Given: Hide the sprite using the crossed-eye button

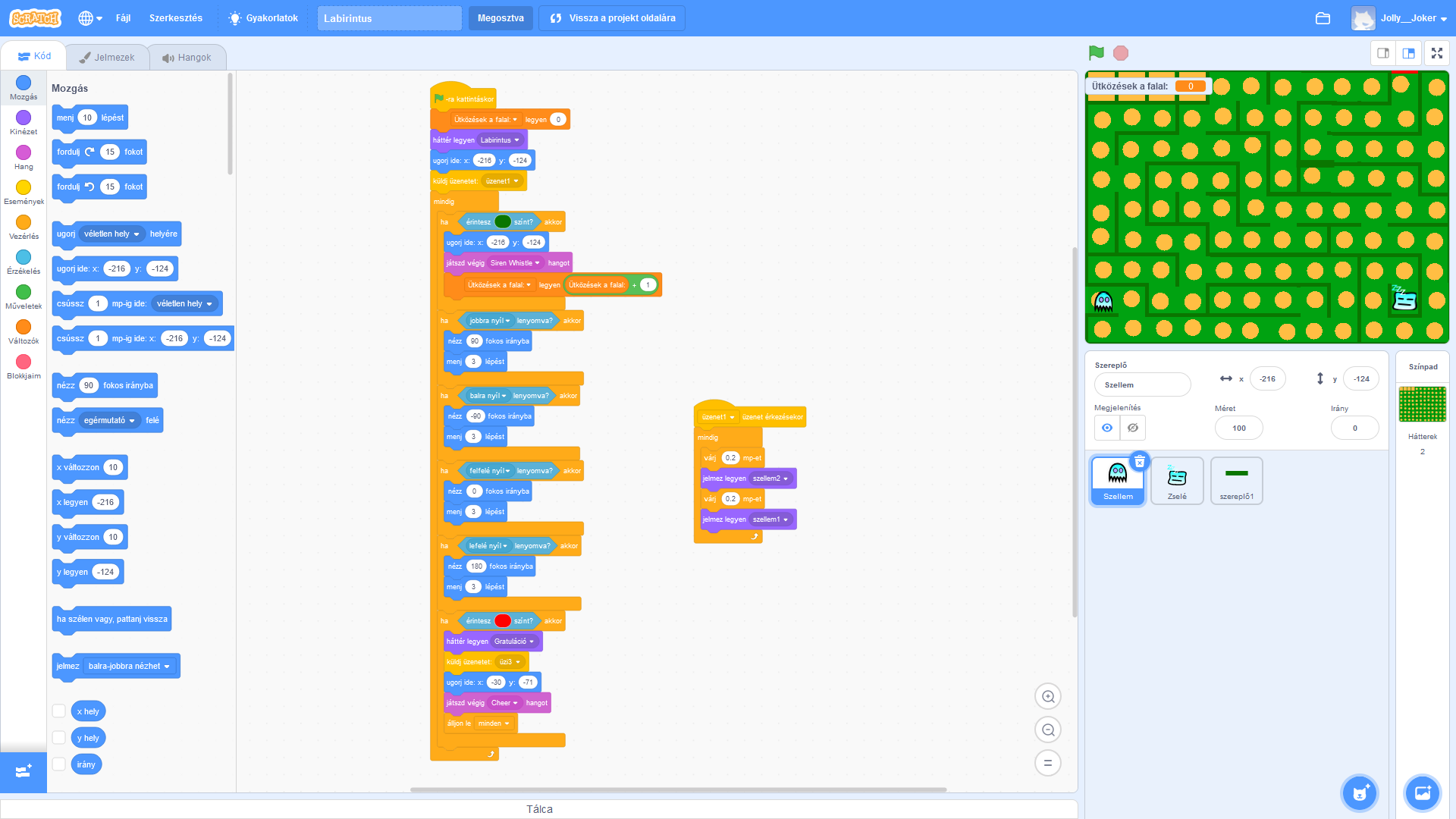Looking at the screenshot, I should [1133, 428].
